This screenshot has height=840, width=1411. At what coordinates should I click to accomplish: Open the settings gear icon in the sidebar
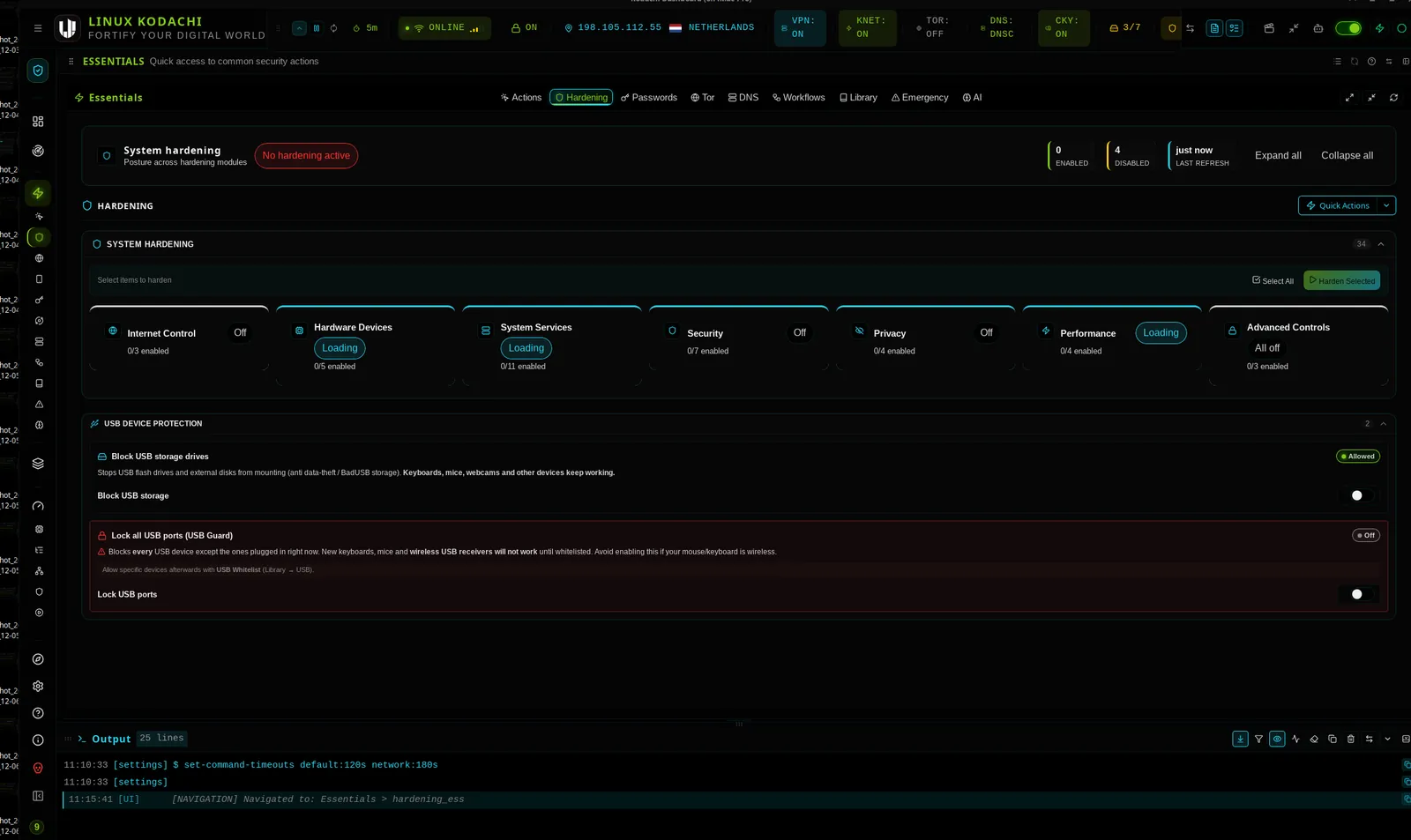click(38, 687)
